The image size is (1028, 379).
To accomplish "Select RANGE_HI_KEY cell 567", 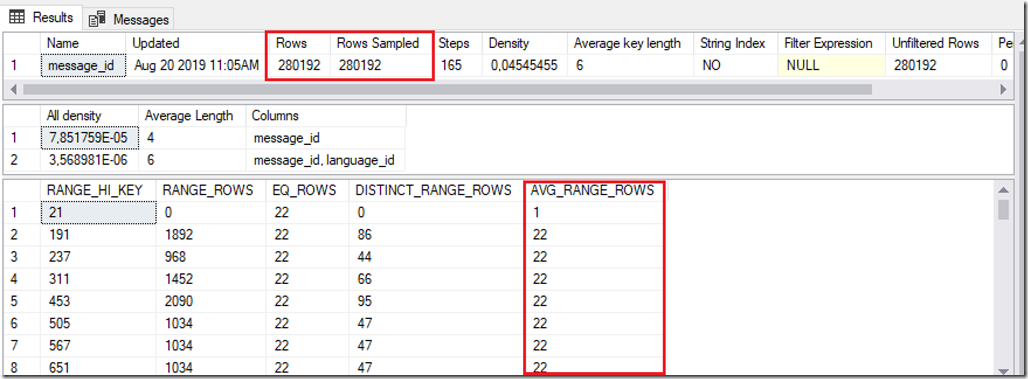I will (x=98, y=346).
